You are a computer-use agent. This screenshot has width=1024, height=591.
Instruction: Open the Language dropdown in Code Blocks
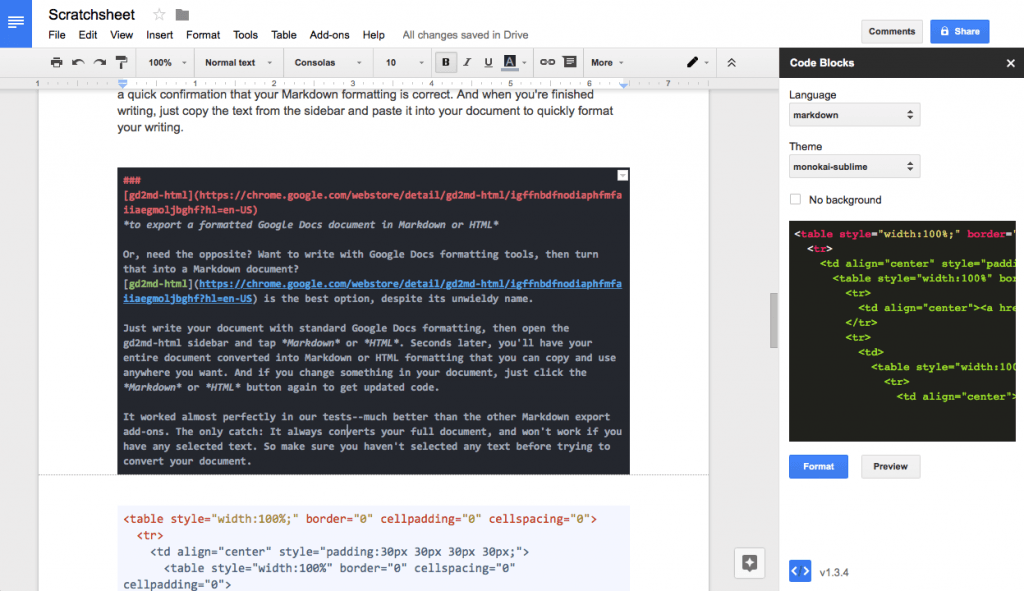coord(853,114)
